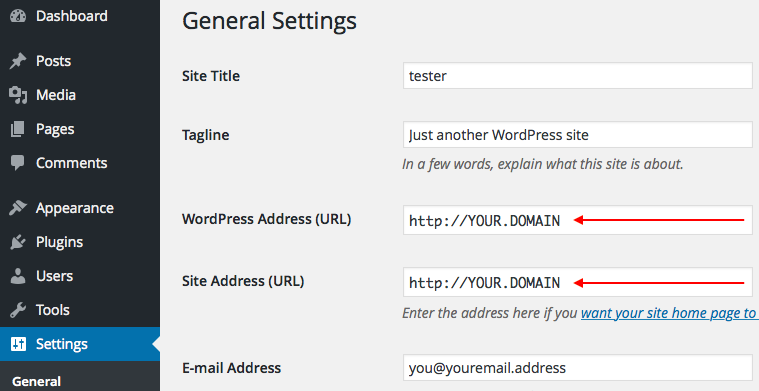Click the Pages stacked-sheets icon
Image resolution: width=759 pixels, height=391 pixels.
(18, 129)
